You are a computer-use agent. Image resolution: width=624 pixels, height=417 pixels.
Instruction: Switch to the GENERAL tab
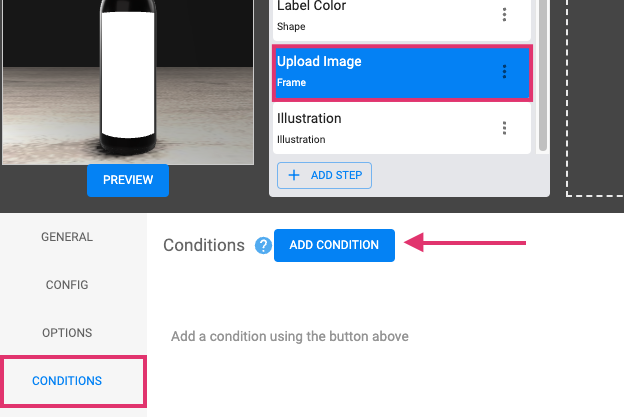pyautogui.click(x=67, y=237)
